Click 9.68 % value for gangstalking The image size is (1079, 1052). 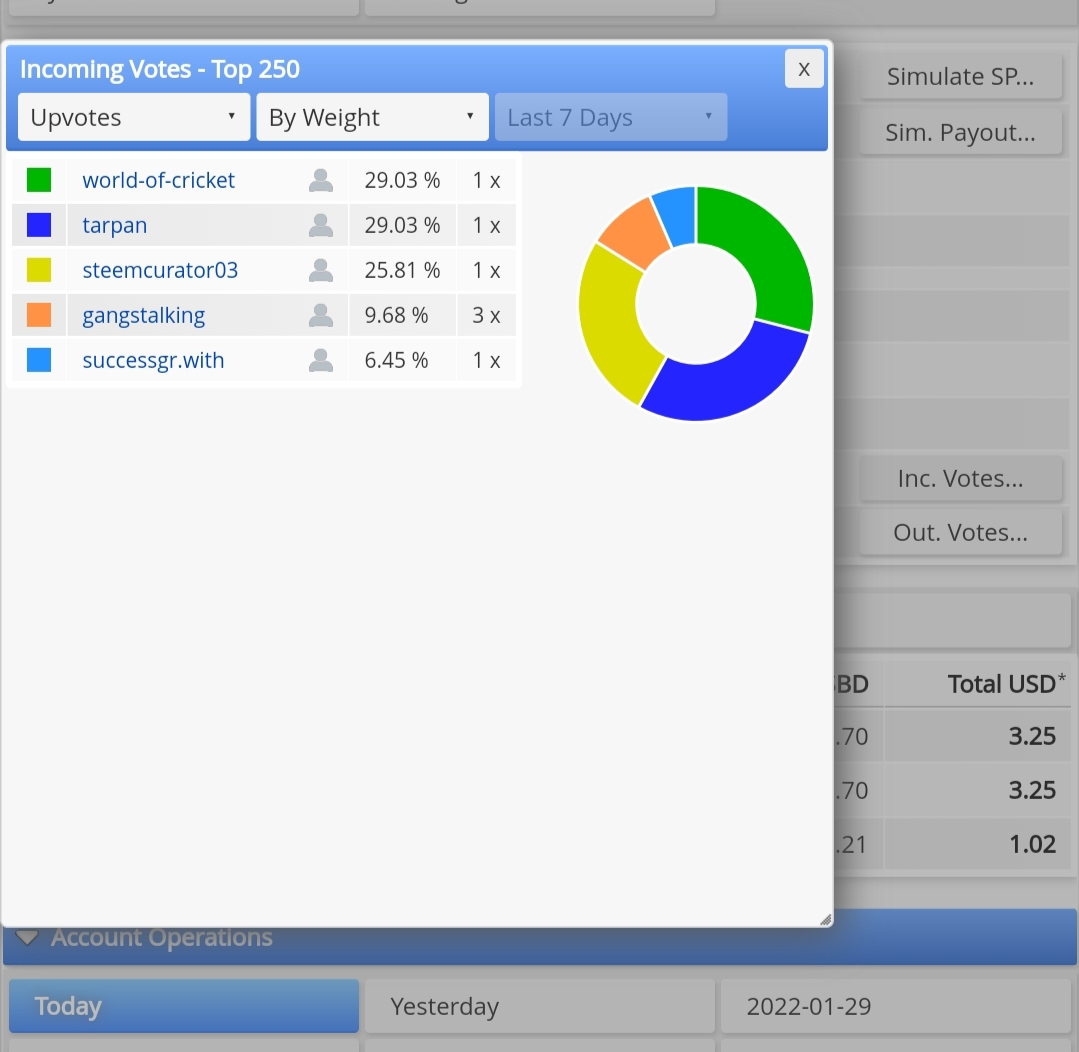[396, 315]
